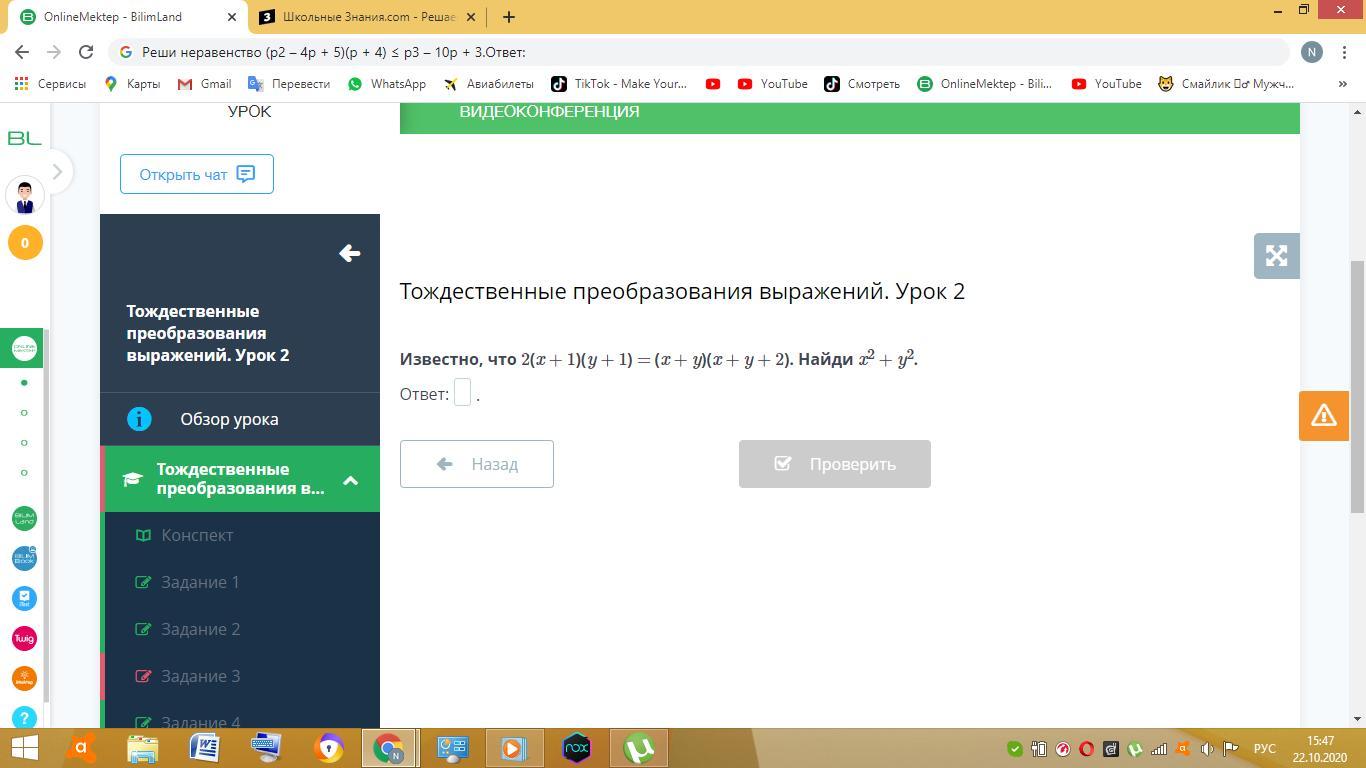Image resolution: width=1366 pixels, height=768 pixels.
Task: Open the TikTok - Make Your... bookmark
Action: point(619,84)
